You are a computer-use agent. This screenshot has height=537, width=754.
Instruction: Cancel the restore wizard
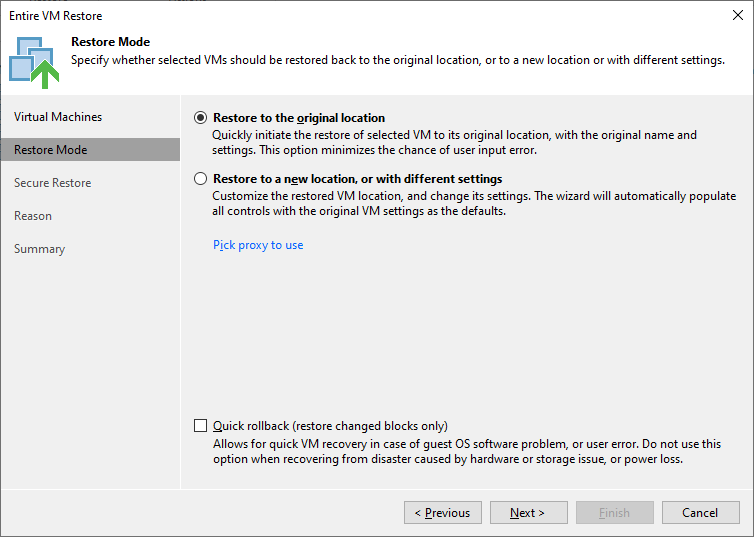click(x=701, y=512)
